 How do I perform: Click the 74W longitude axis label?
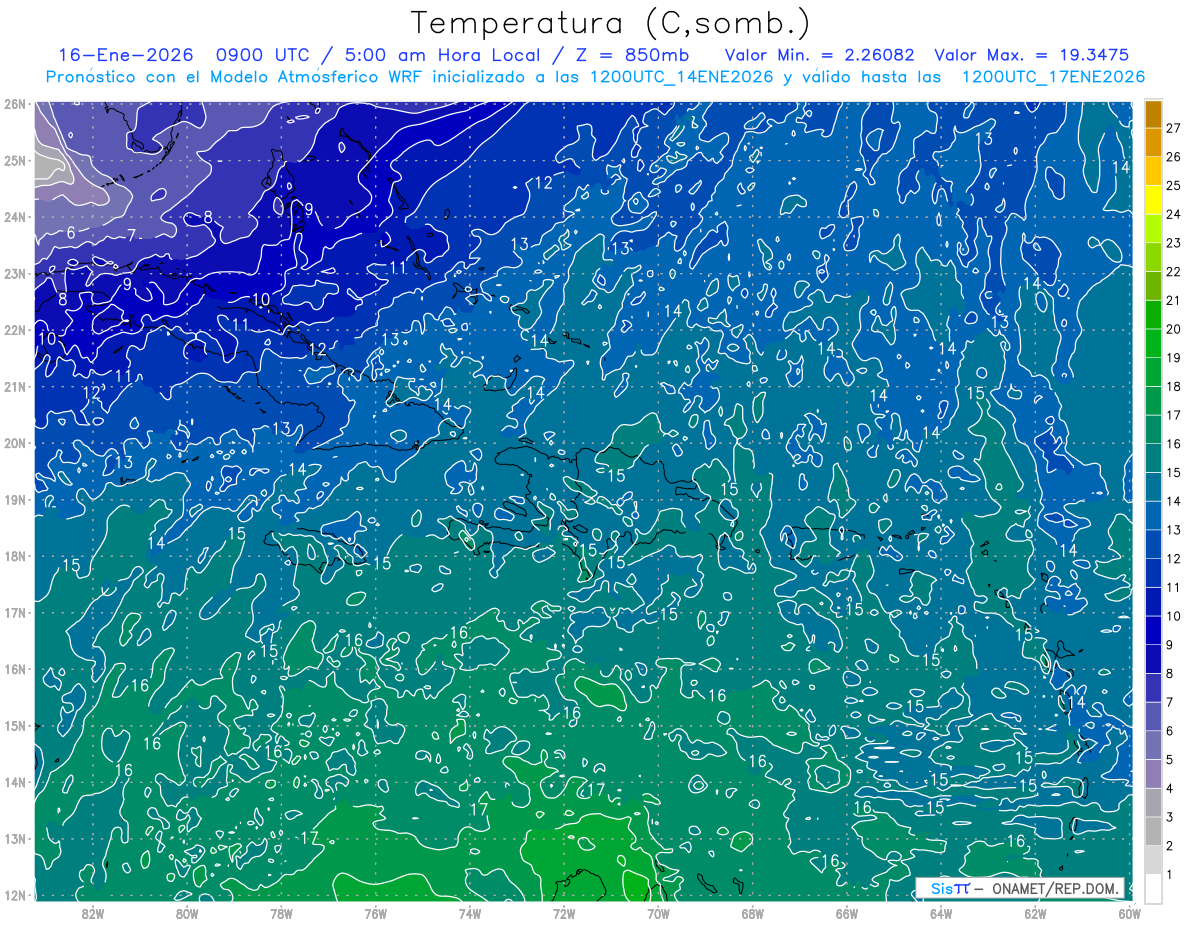coord(470,913)
